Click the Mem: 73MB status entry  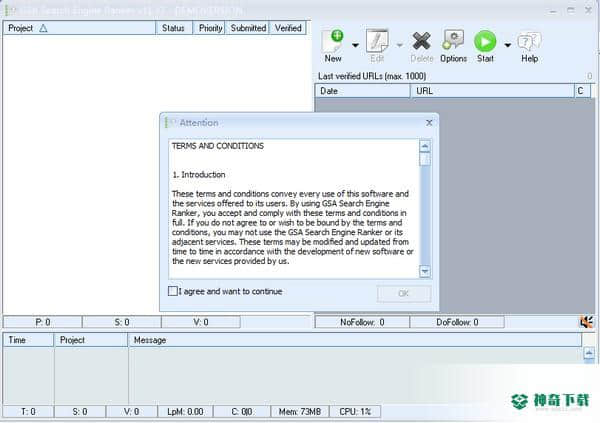point(299,412)
